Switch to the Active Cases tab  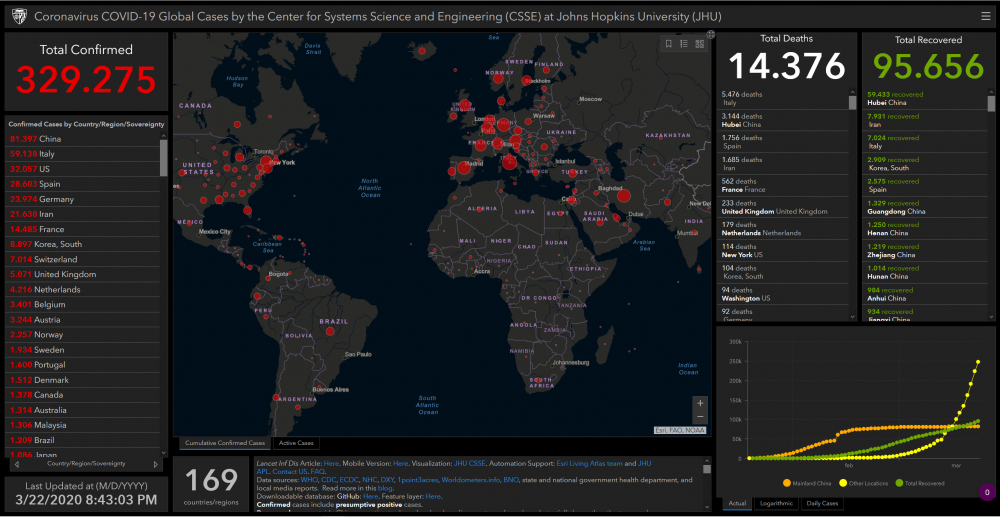point(297,443)
